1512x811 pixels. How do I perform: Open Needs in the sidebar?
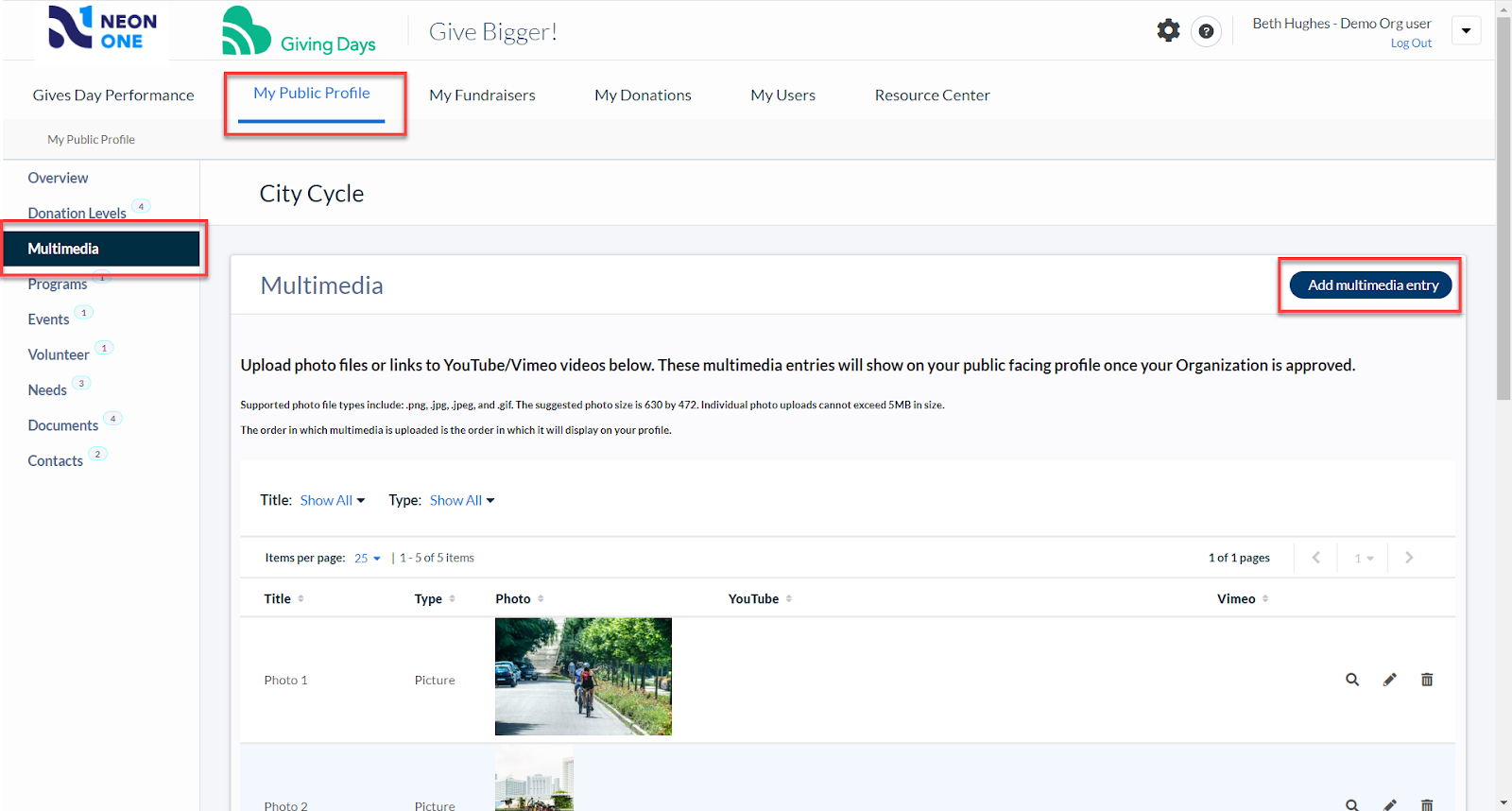47,390
